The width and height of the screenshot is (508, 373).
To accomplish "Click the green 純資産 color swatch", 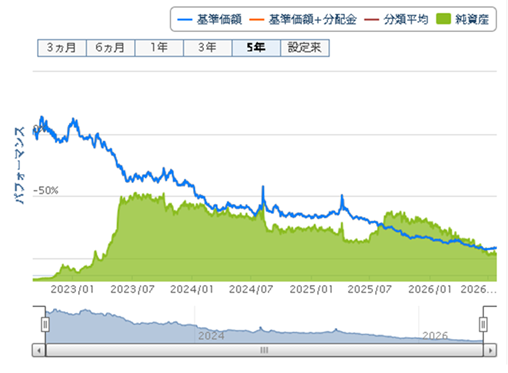I will pos(443,19).
